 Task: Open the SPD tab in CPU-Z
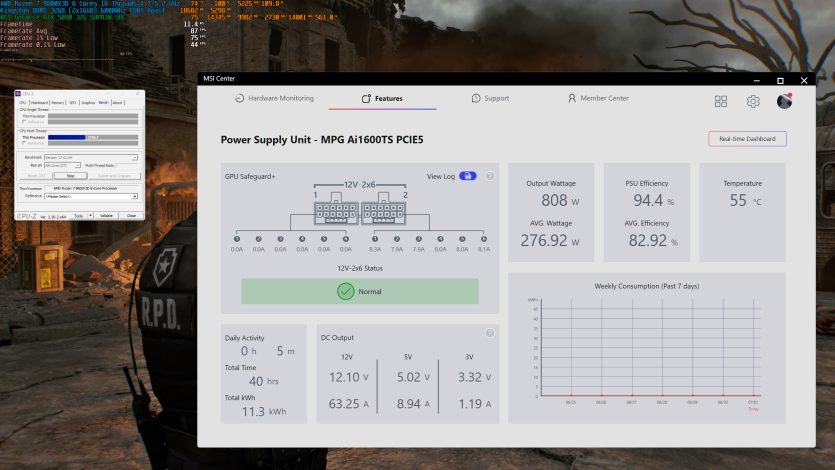tap(72, 103)
